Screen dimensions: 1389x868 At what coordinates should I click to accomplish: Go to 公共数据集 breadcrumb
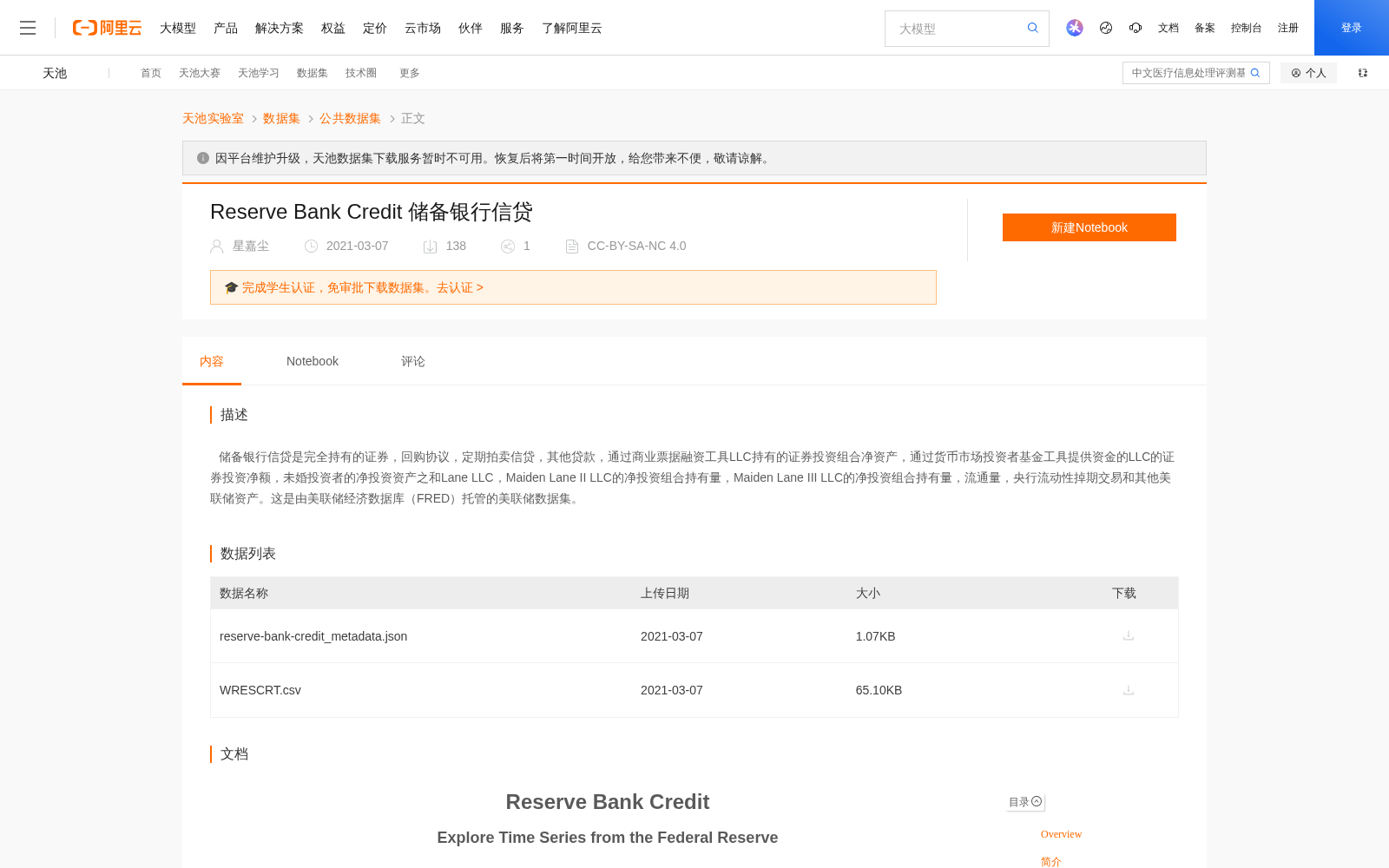tap(350, 118)
